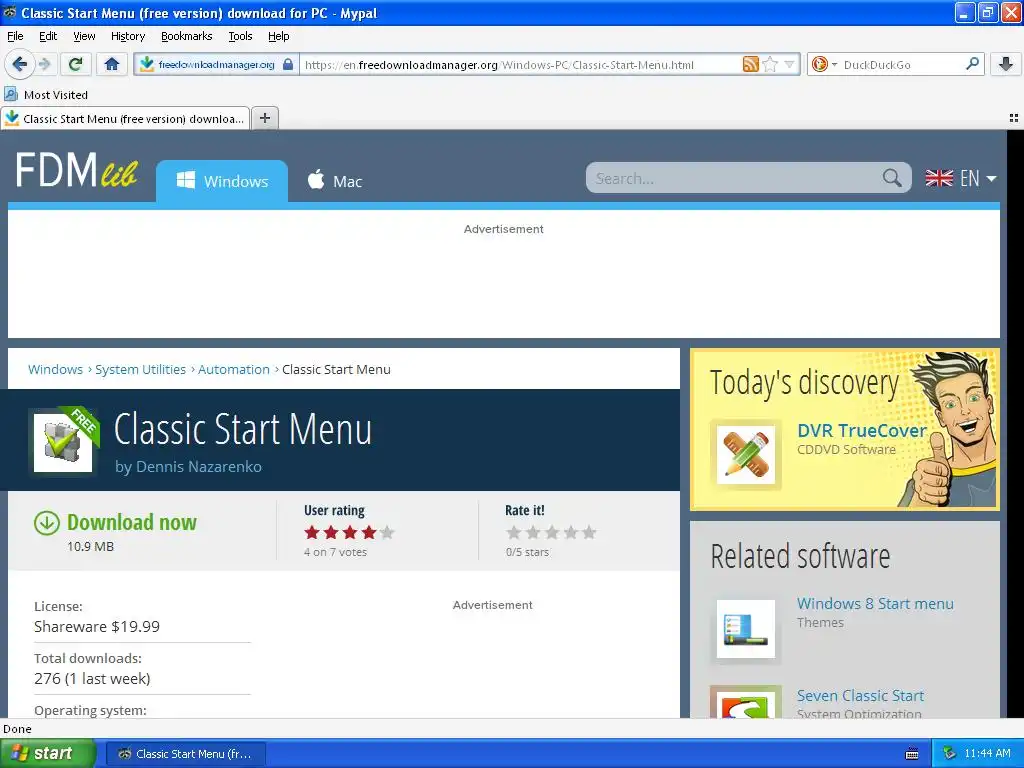The width and height of the screenshot is (1024, 768).
Task: Open the File menu
Action: [x=15, y=36]
